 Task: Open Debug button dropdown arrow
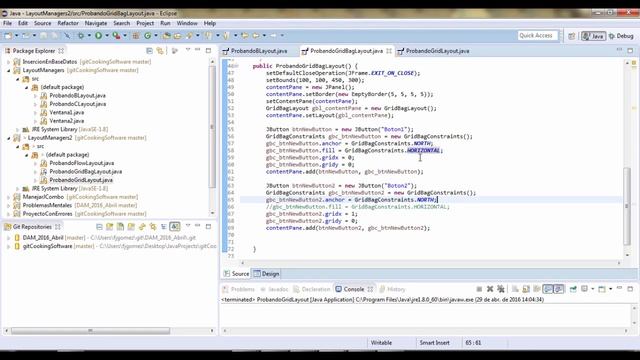[x=89, y=36]
